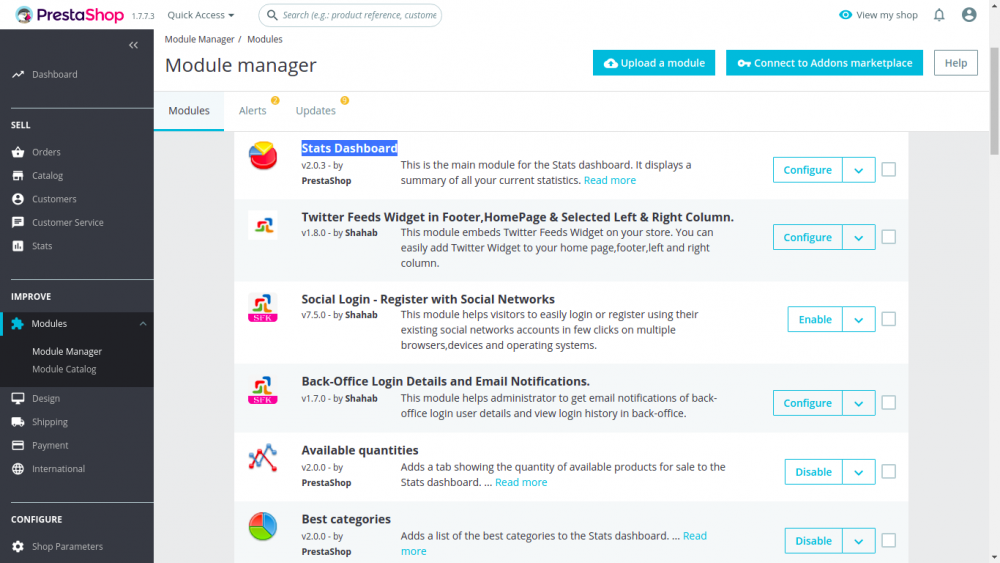Switch to the Alerts tab
The height and width of the screenshot is (563, 1000).
coord(253,110)
